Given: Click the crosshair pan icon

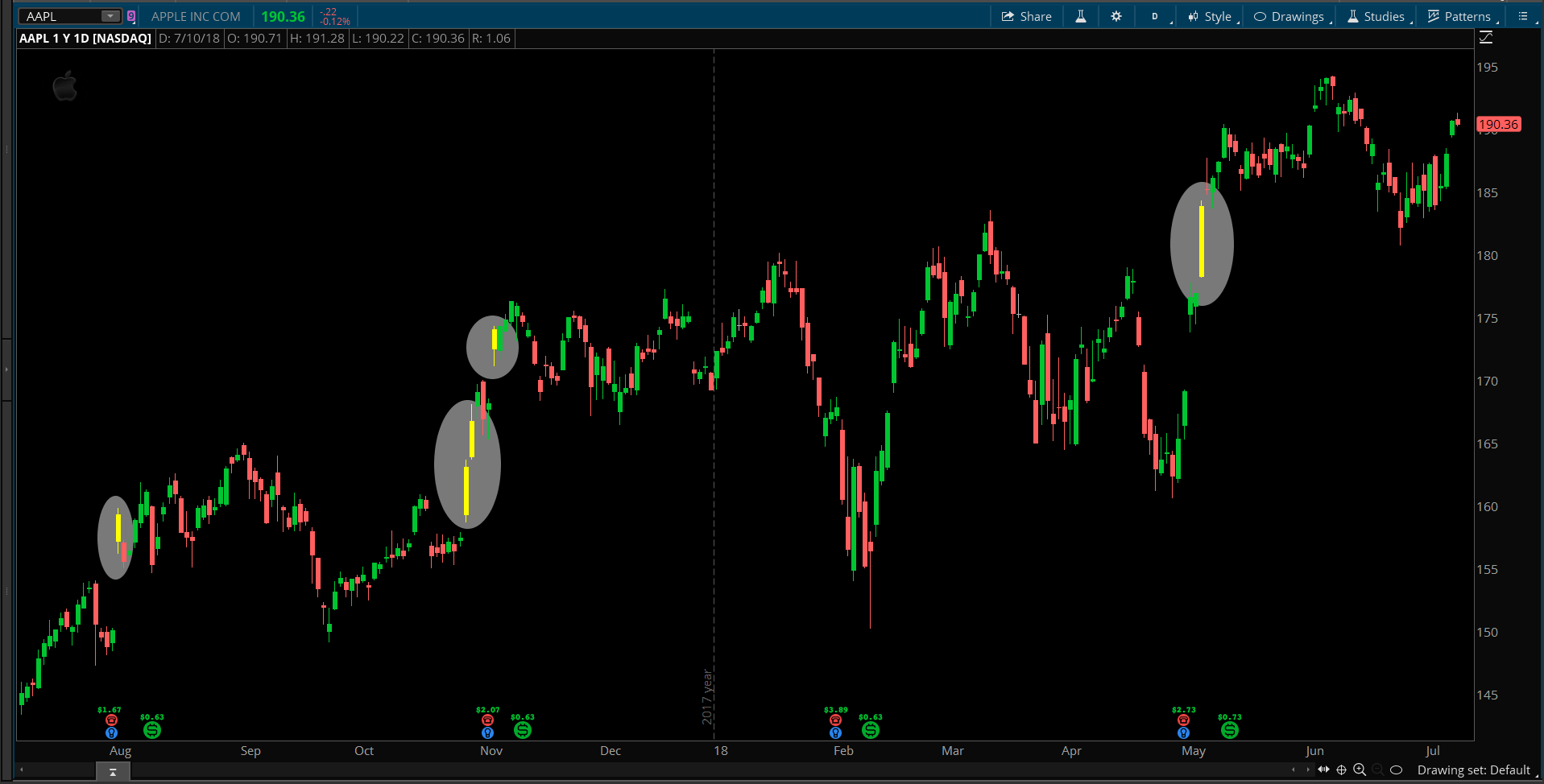Looking at the screenshot, I should pyautogui.click(x=1341, y=770).
